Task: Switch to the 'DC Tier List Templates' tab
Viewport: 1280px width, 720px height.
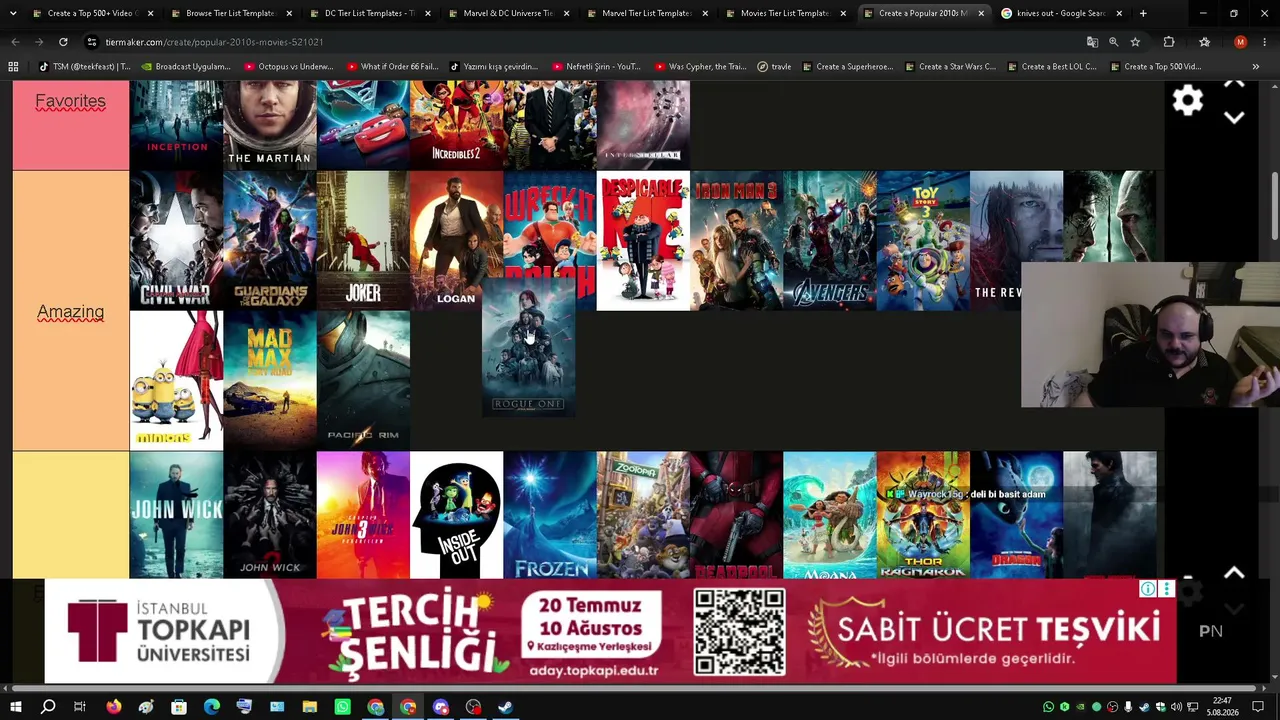Action: pyautogui.click(x=368, y=13)
